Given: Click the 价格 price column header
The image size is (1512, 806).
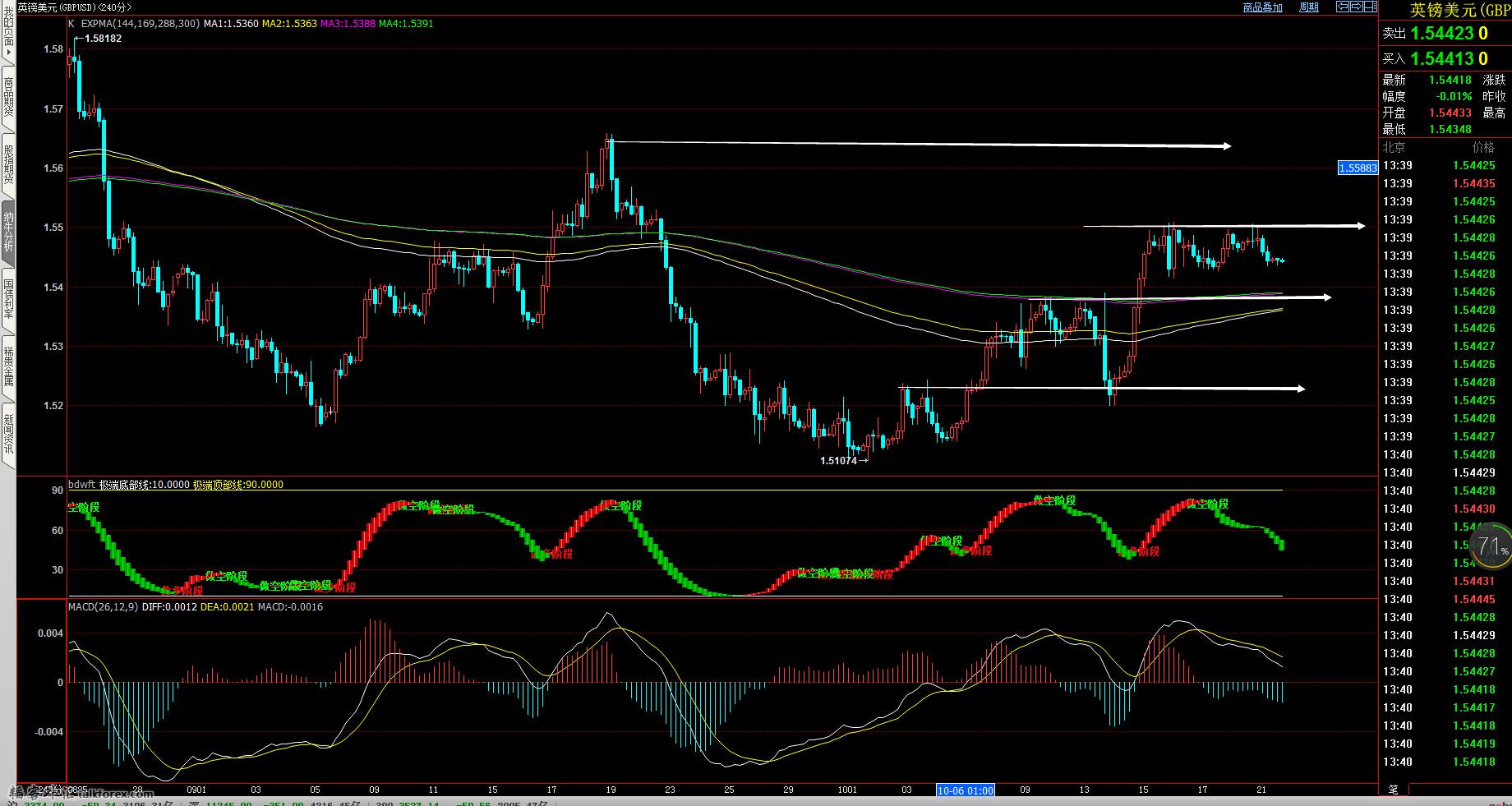Looking at the screenshot, I should tap(1484, 147).
